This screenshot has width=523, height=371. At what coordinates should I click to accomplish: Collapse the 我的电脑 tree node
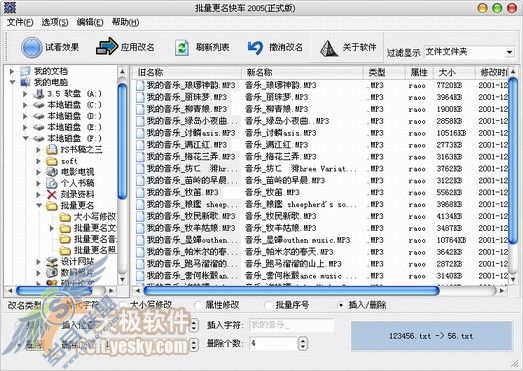tap(12, 82)
